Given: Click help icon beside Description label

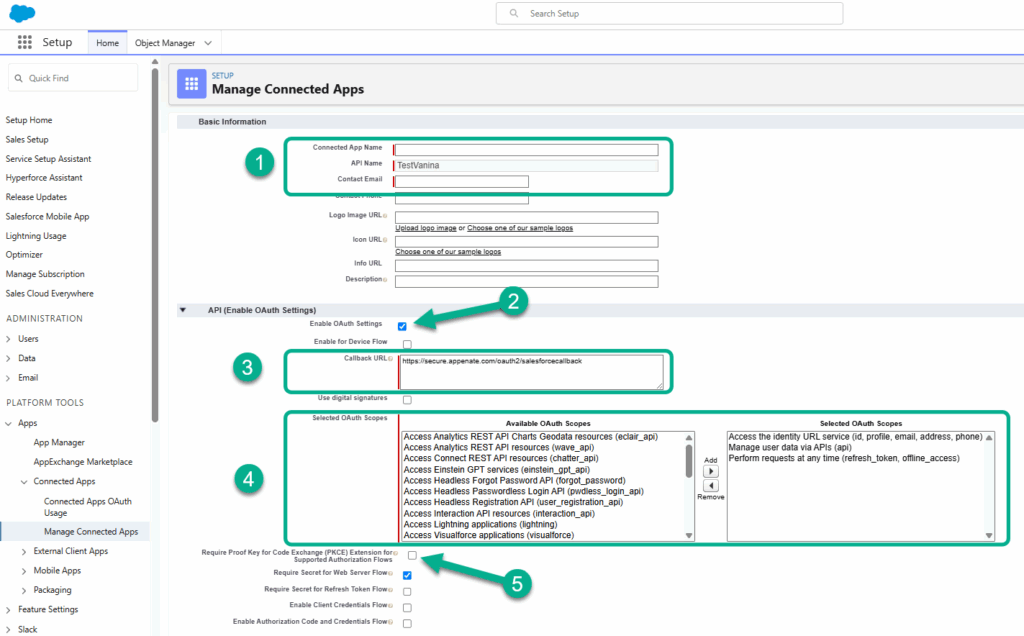Looking at the screenshot, I should (385, 280).
